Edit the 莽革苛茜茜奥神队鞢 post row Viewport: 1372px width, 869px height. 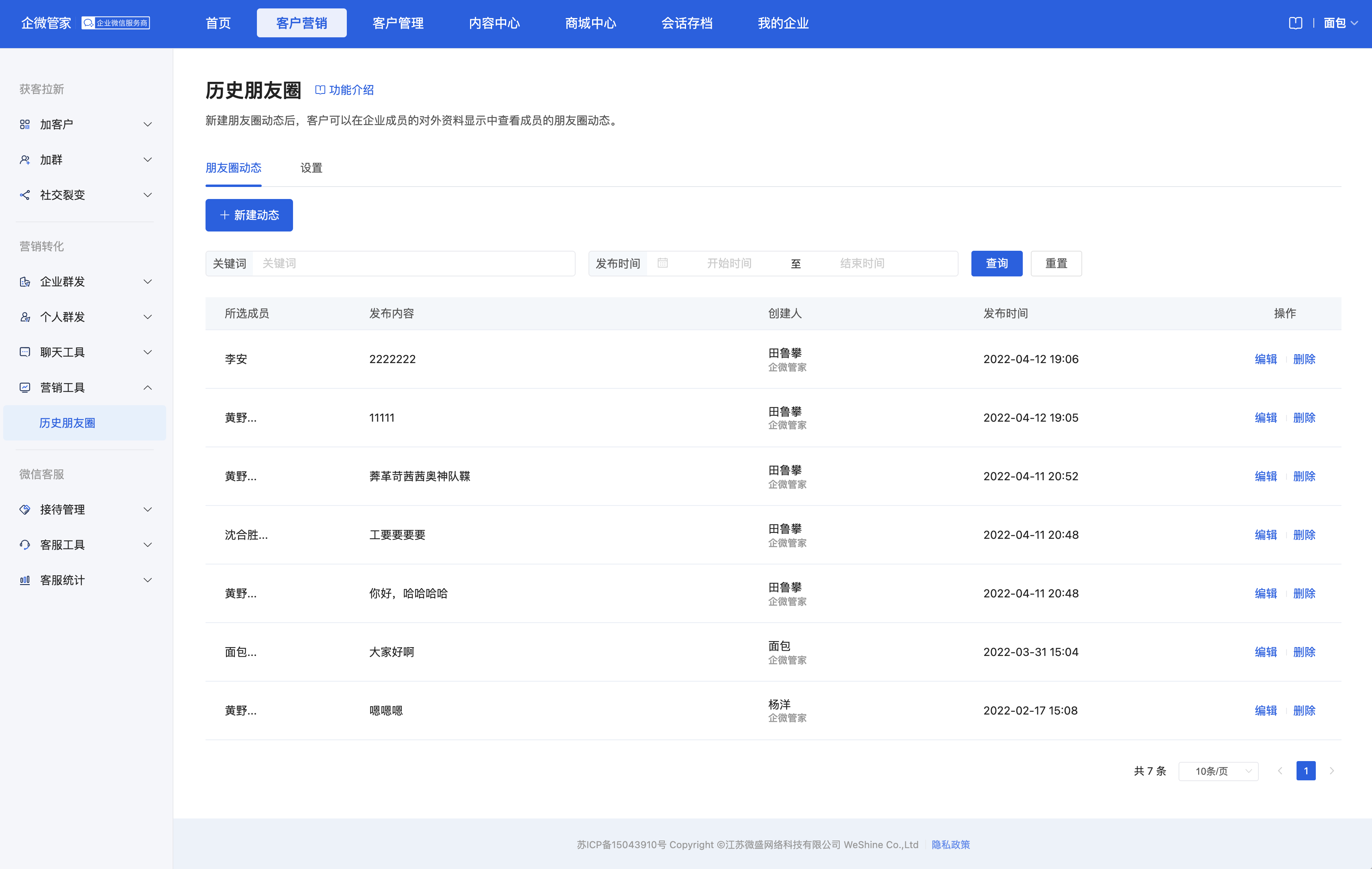pos(1266,476)
